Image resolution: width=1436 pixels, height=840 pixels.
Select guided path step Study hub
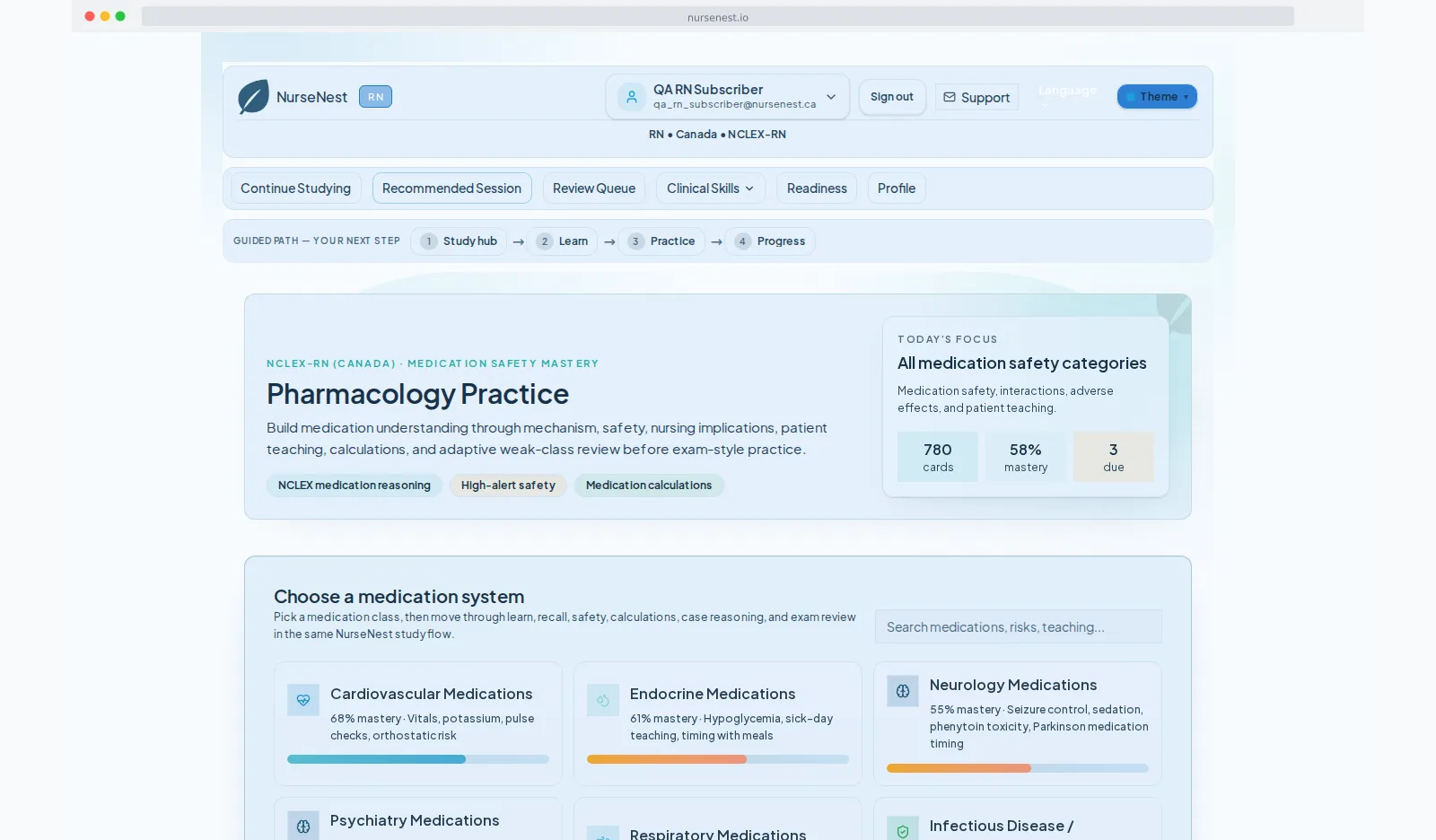click(x=459, y=241)
